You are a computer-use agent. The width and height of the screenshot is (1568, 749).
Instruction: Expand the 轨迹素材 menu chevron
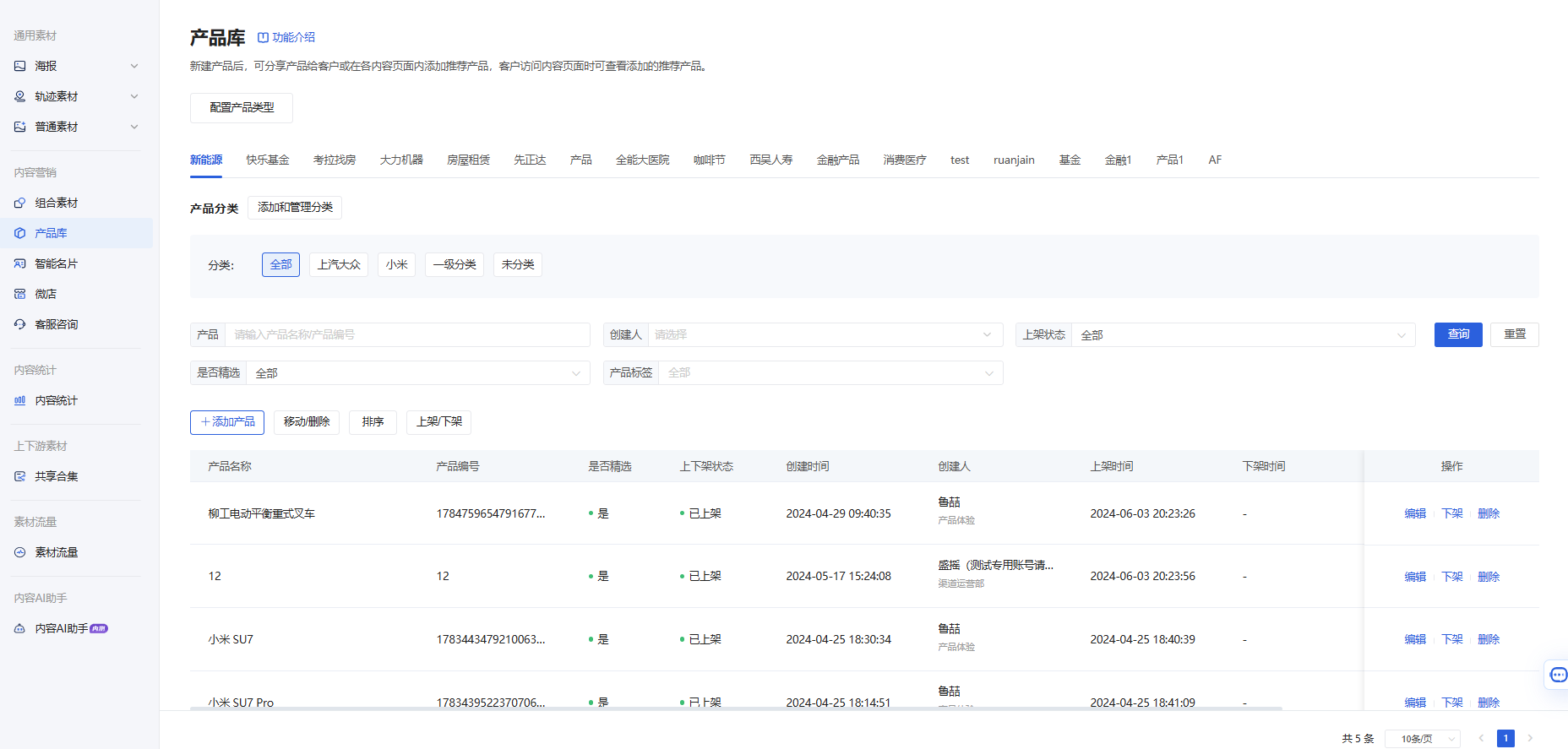[134, 96]
